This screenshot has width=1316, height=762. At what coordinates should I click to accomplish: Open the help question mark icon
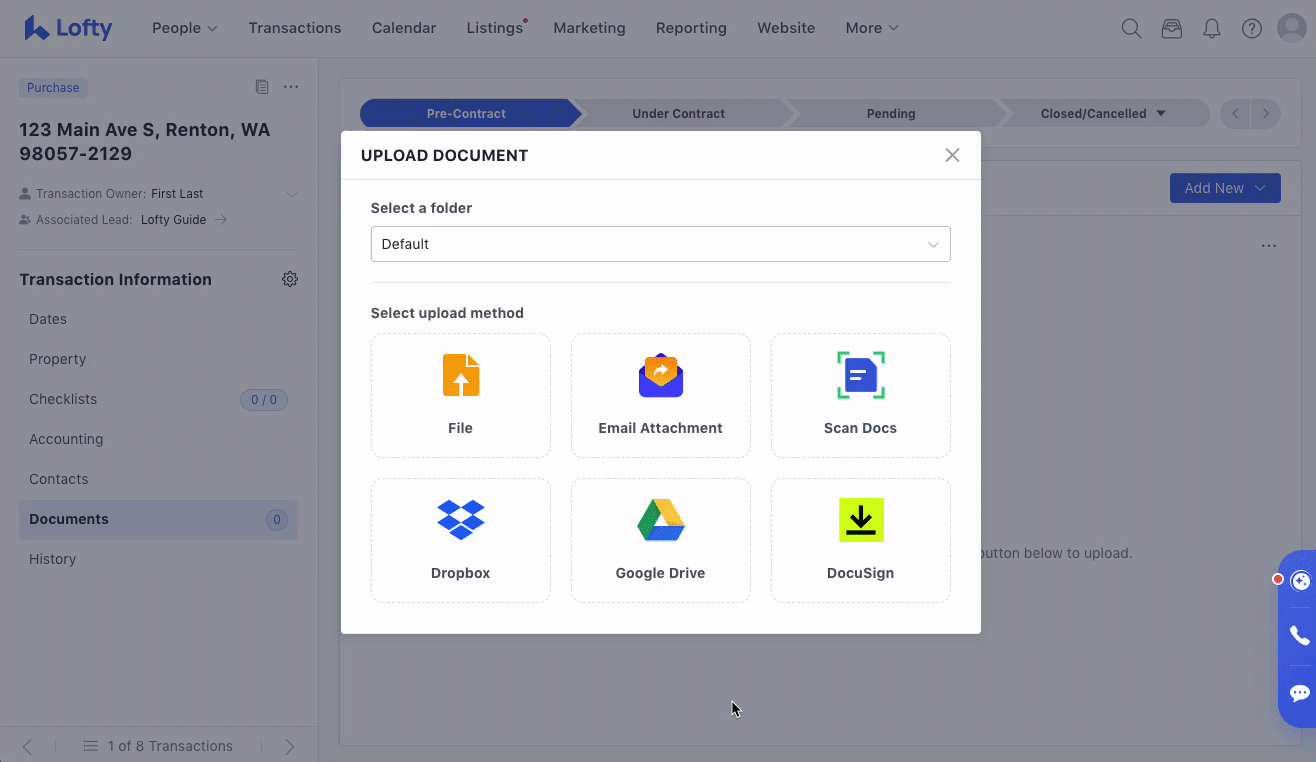[x=1251, y=28]
